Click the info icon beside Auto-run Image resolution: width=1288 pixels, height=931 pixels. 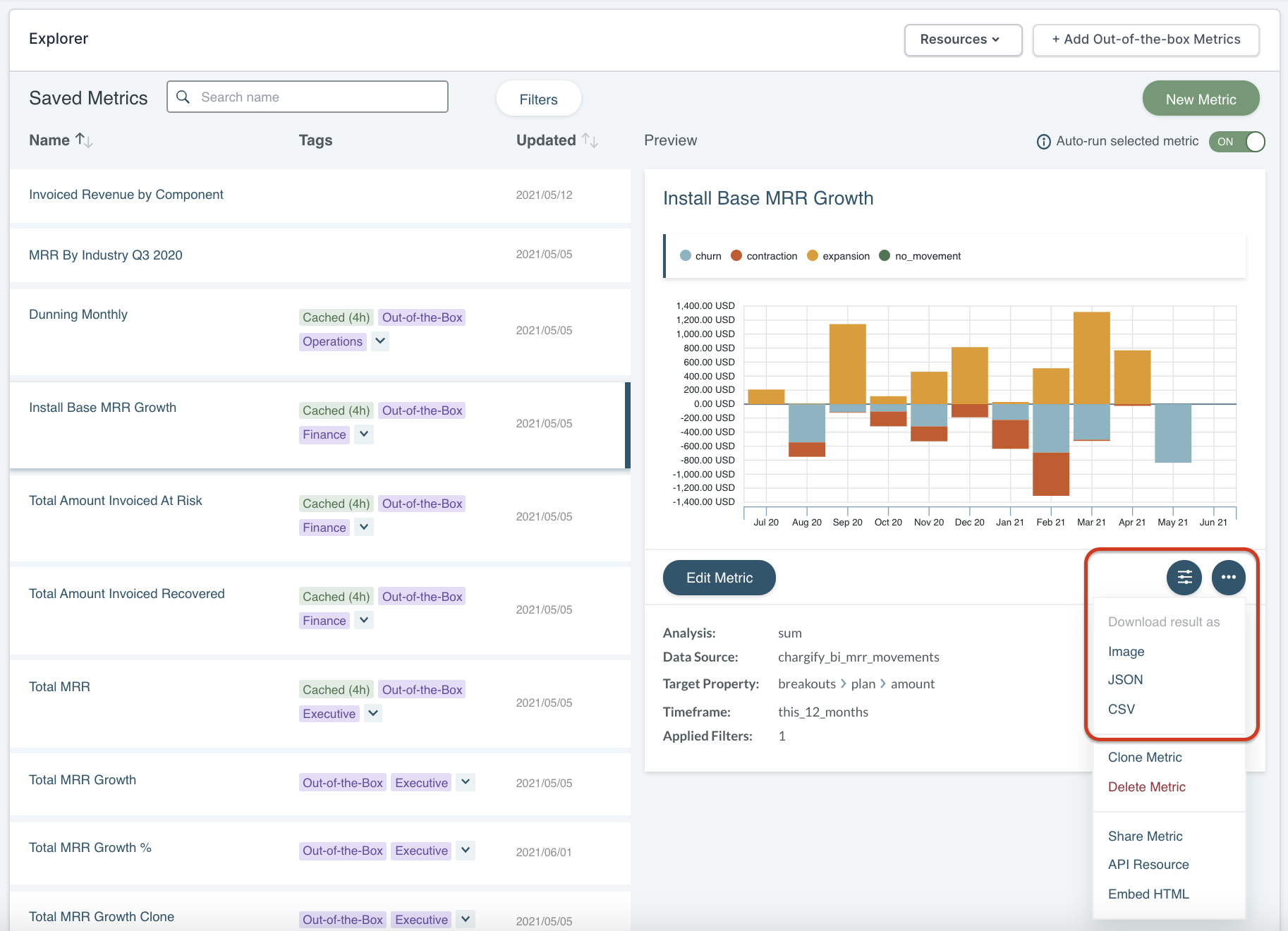coord(1043,142)
